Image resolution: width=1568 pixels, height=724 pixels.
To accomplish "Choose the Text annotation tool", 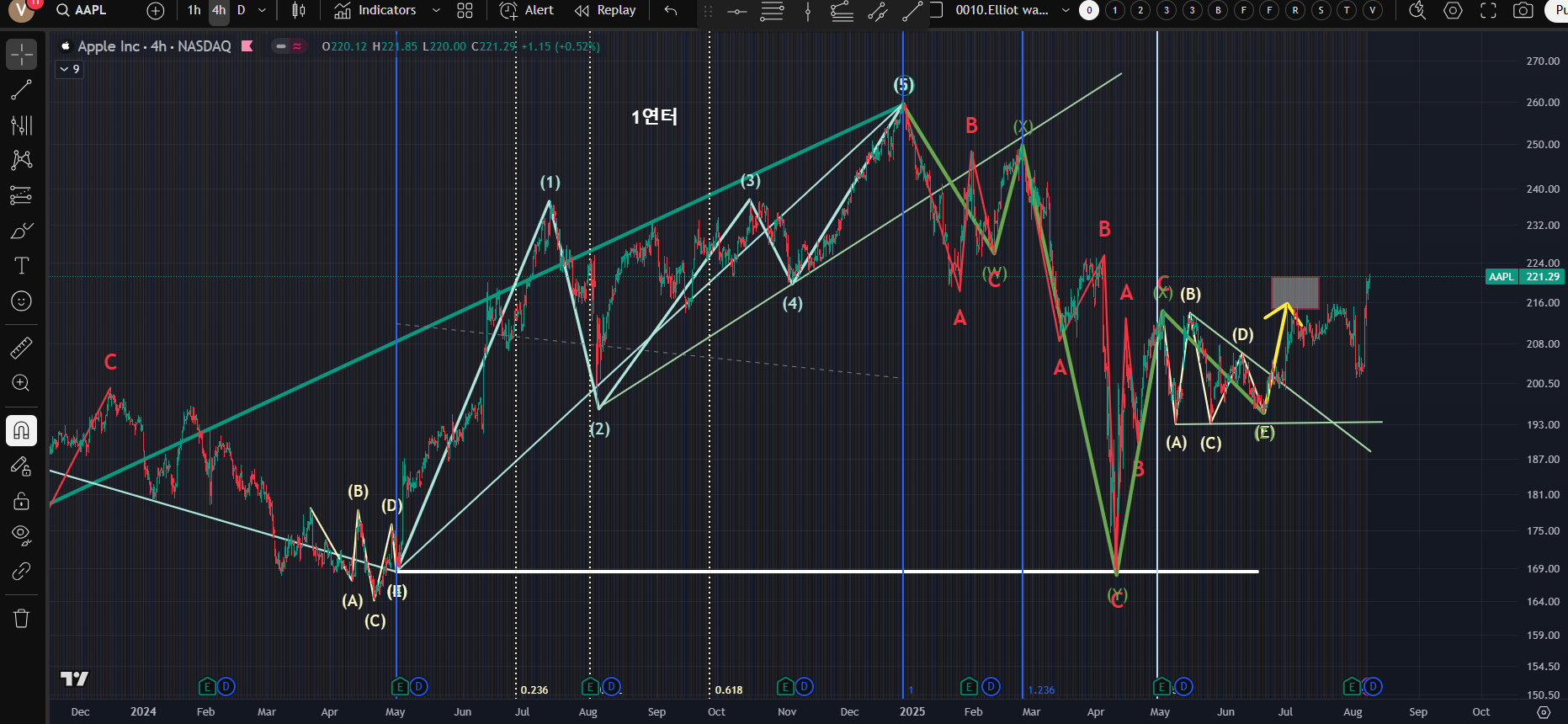I will pyautogui.click(x=21, y=266).
